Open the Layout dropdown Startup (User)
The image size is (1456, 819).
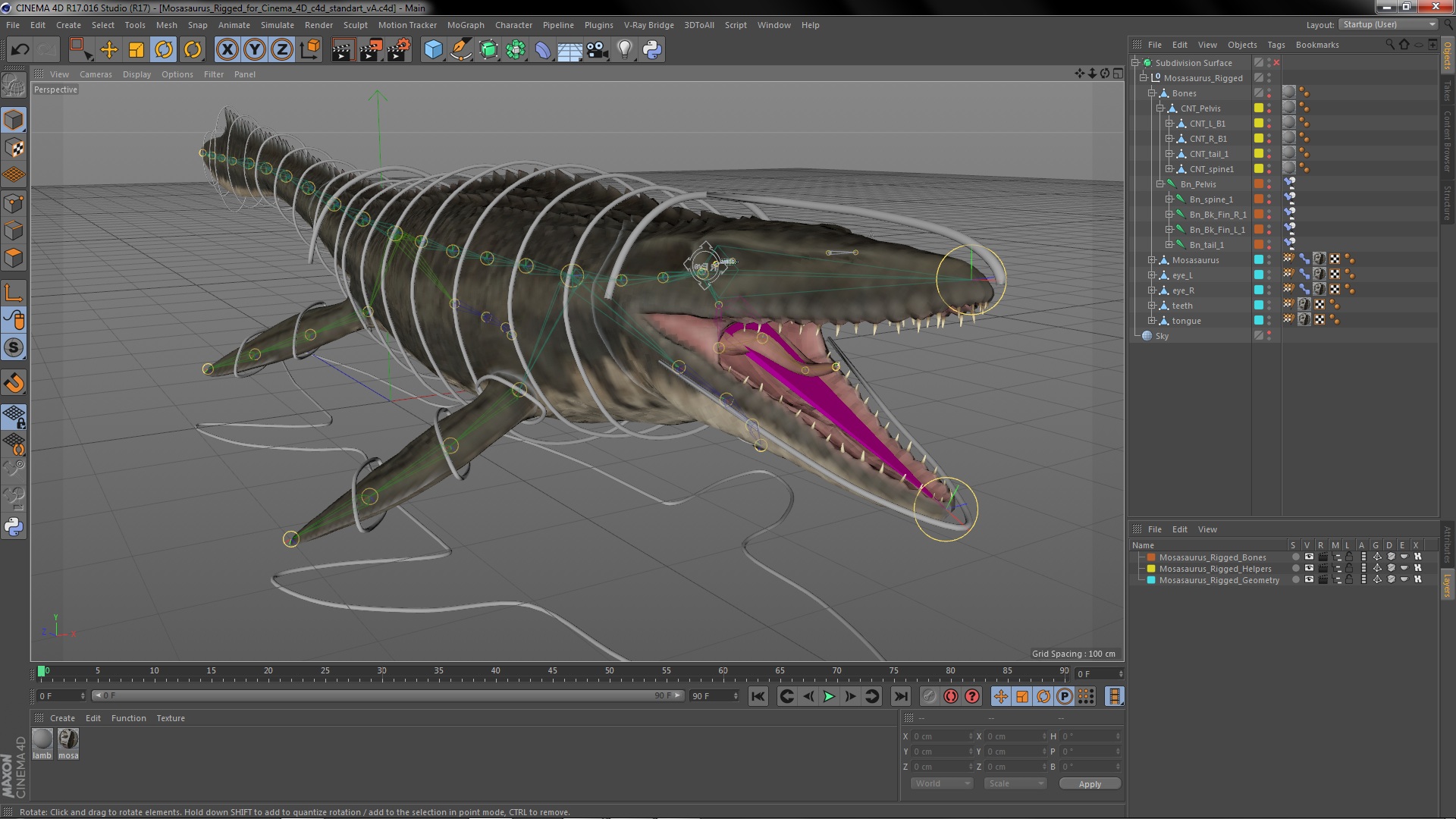point(1389,24)
